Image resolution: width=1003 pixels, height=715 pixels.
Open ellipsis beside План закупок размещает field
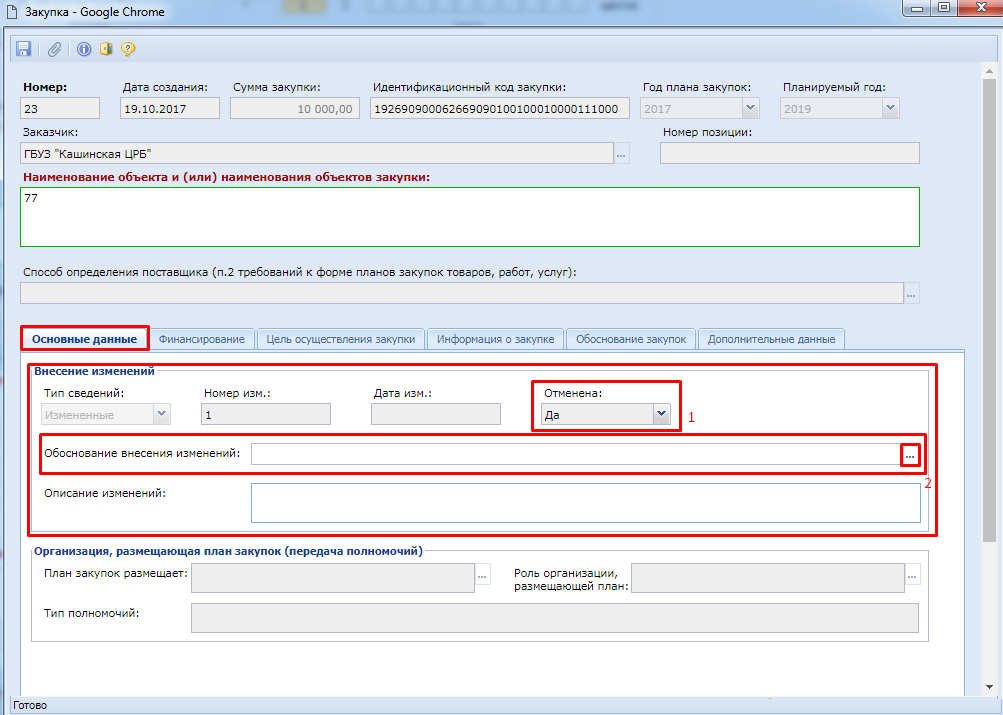pos(483,576)
